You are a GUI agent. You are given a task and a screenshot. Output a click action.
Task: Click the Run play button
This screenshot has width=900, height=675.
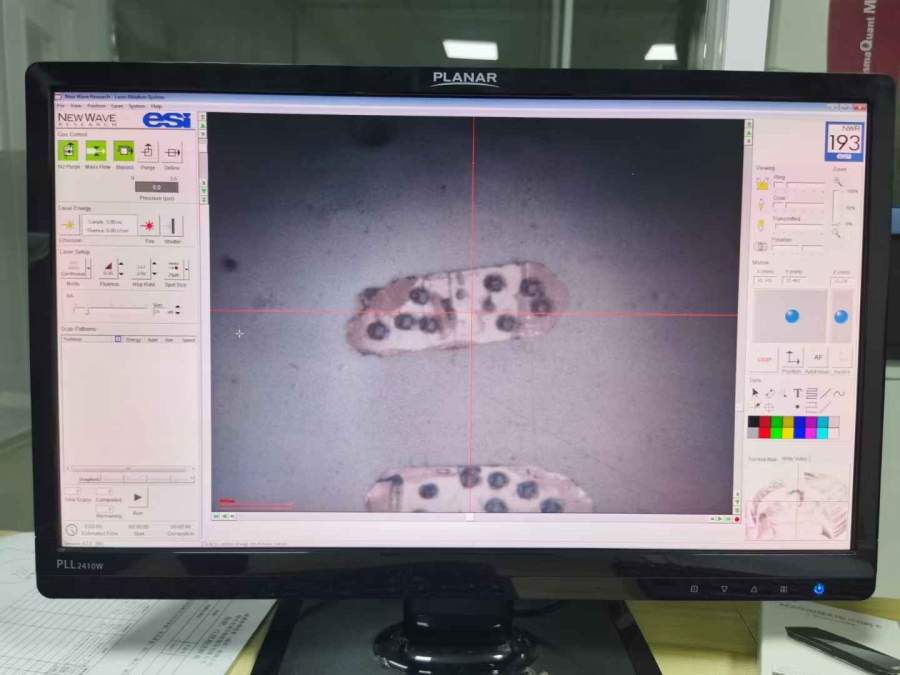138,498
